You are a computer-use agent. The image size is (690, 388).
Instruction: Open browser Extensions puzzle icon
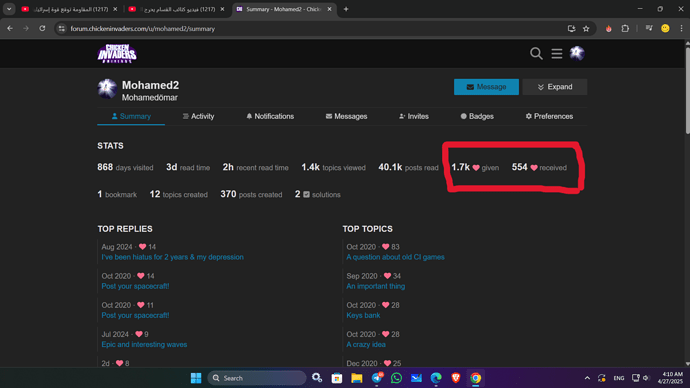coord(625,29)
